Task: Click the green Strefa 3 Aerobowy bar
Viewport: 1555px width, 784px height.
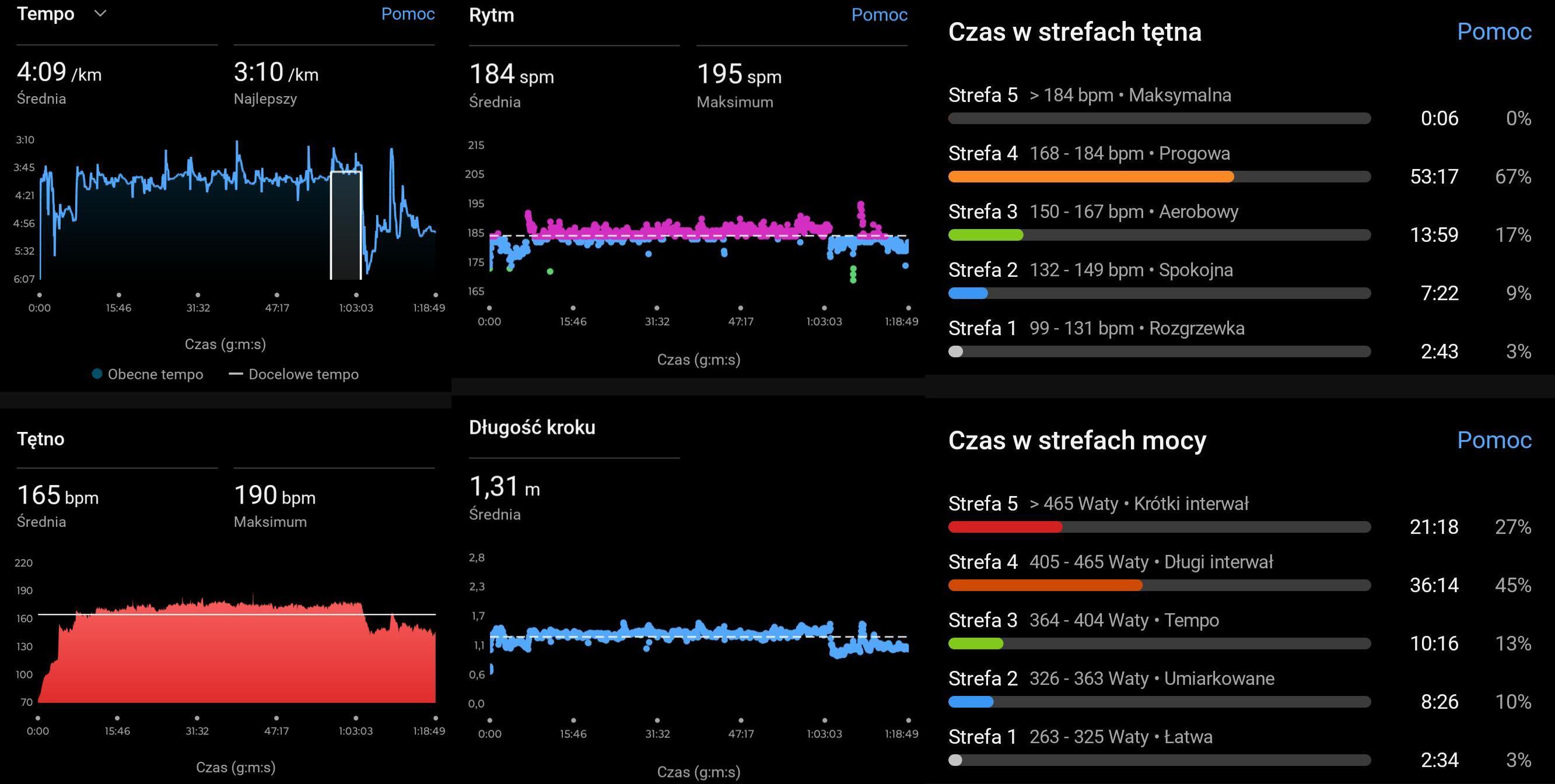Action: (x=985, y=234)
